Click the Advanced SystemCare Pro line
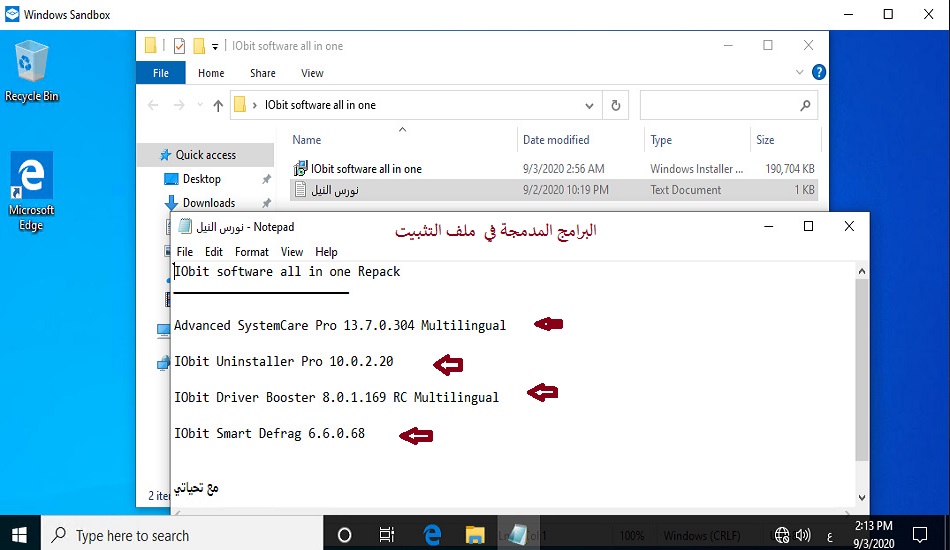950x550 pixels. point(340,325)
